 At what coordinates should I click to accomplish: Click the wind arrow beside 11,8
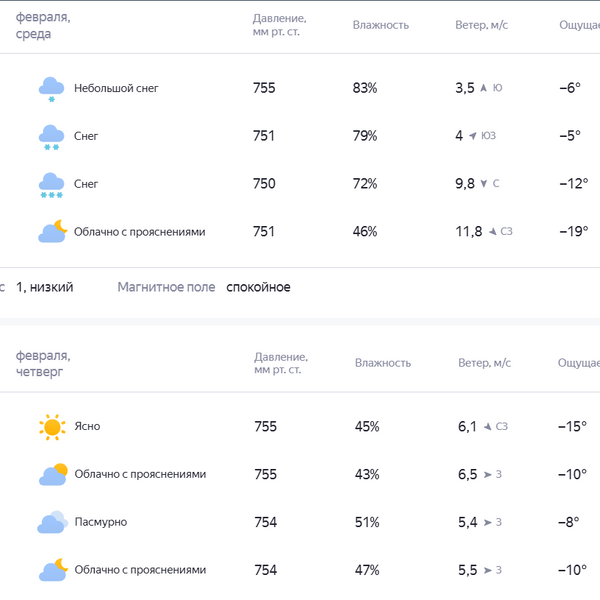point(491,232)
